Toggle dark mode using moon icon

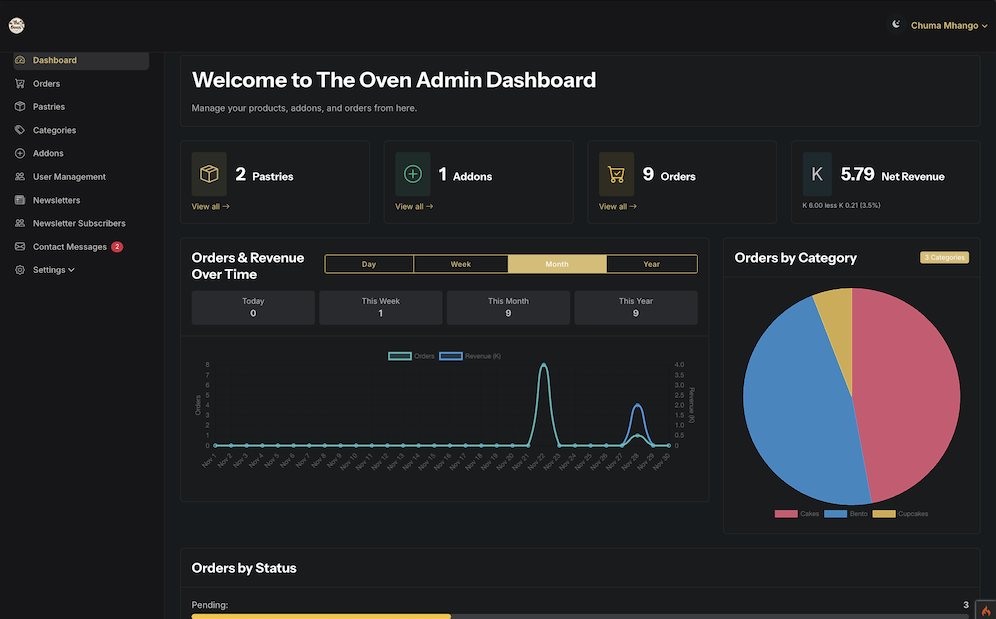coord(895,25)
